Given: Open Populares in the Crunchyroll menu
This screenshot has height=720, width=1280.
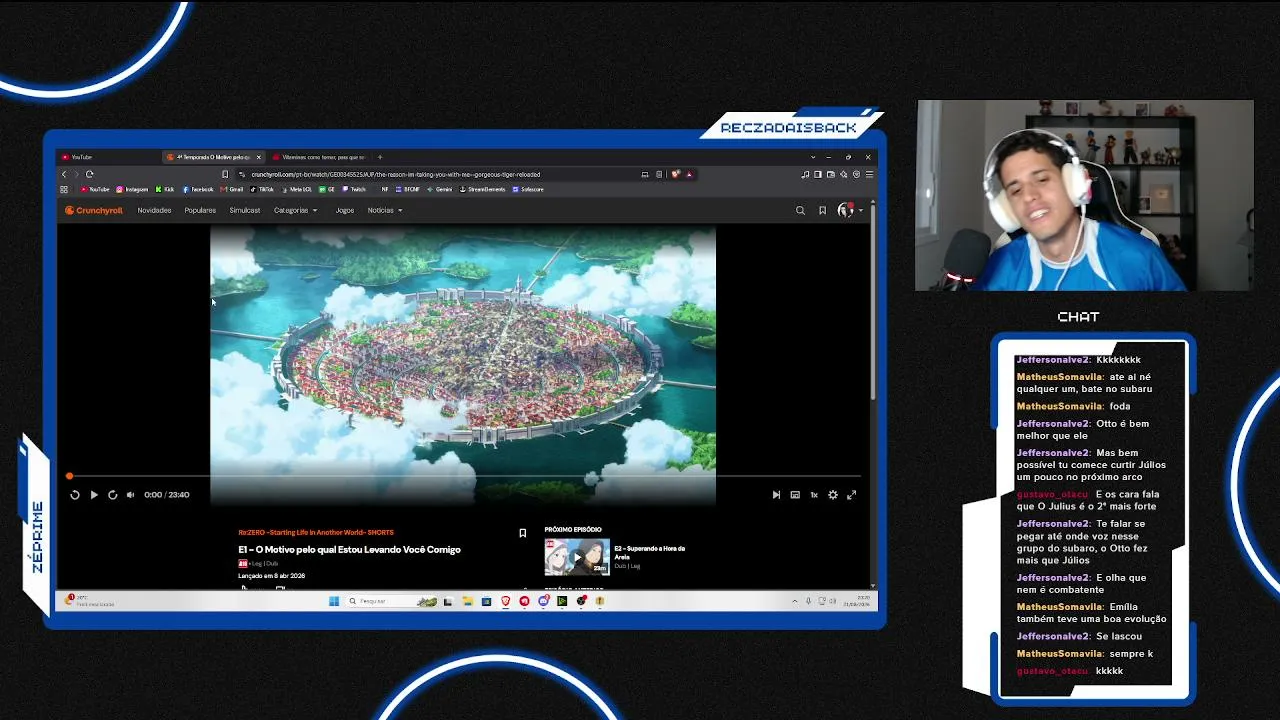Looking at the screenshot, I should pyautogui.click(x=200, y=210).
